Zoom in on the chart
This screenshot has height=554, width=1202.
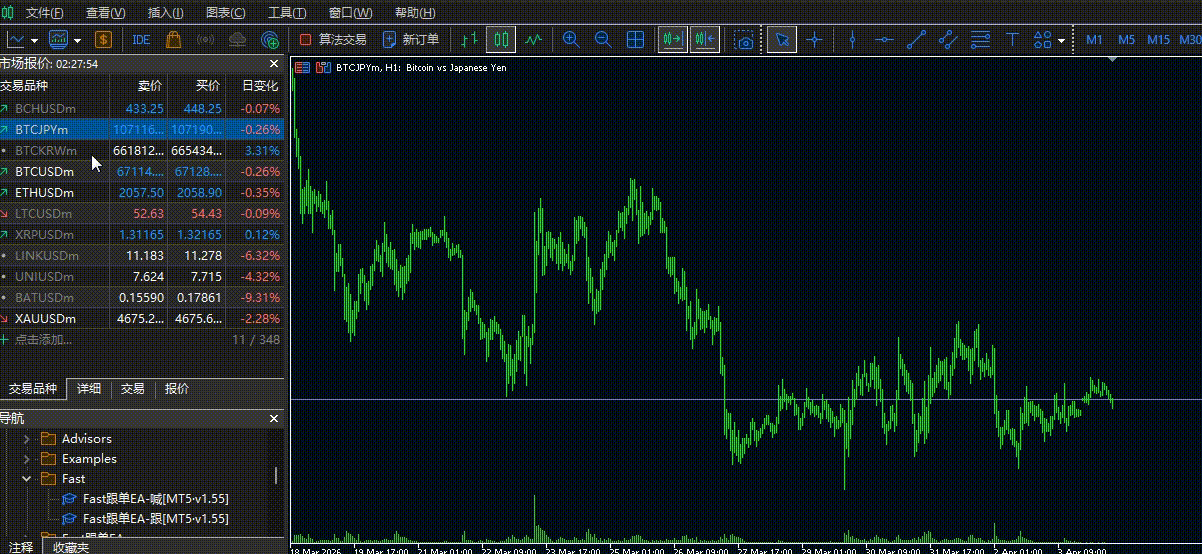pos(571,40)
